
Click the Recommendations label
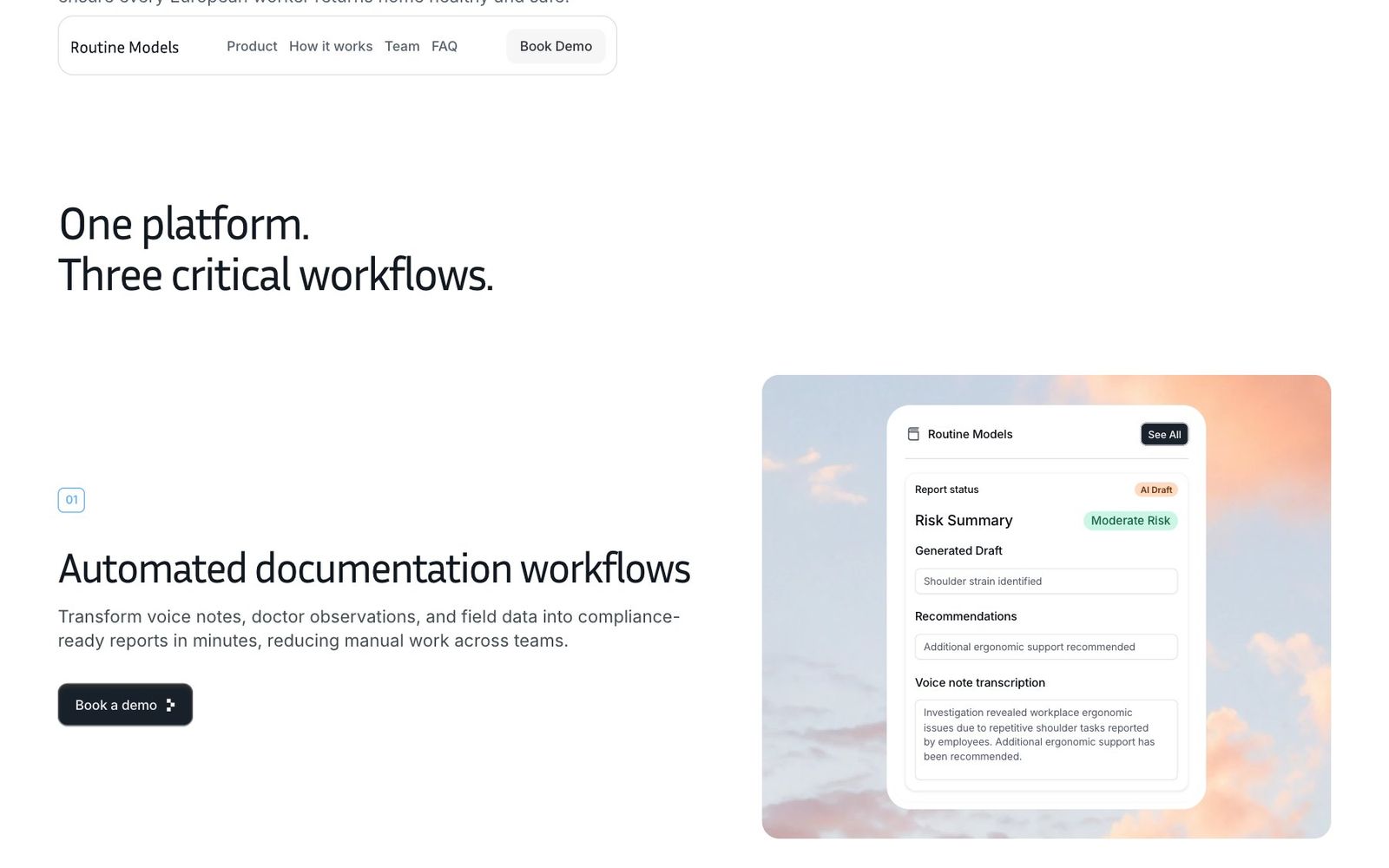pyautogui.click(x=965, y=616)
